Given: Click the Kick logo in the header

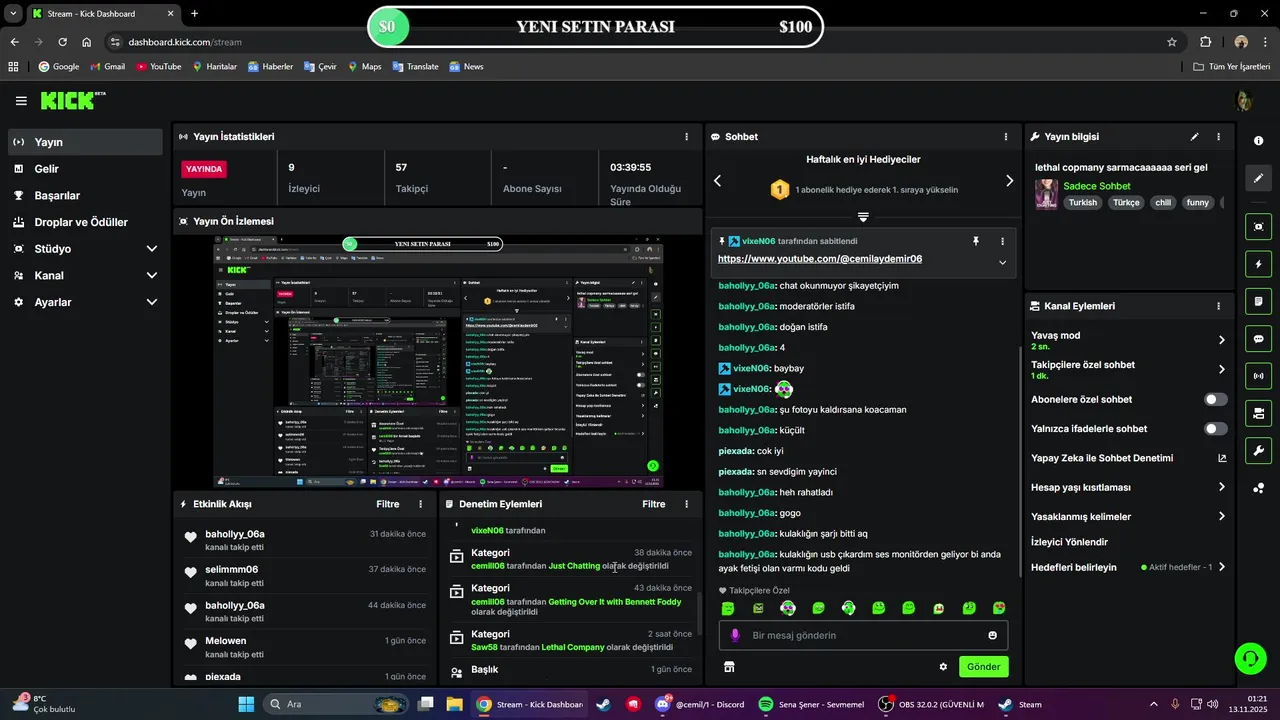Looking at the screenshot, I should click(72, 100).
